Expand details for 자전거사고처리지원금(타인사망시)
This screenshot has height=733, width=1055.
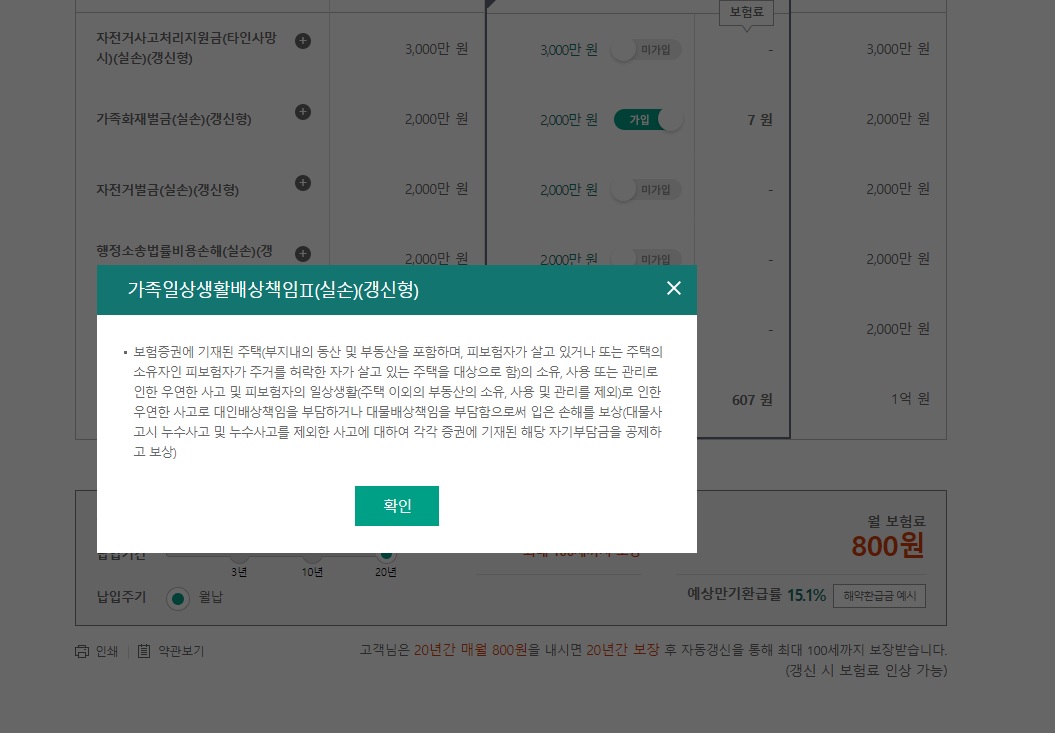tap(303, 40)
